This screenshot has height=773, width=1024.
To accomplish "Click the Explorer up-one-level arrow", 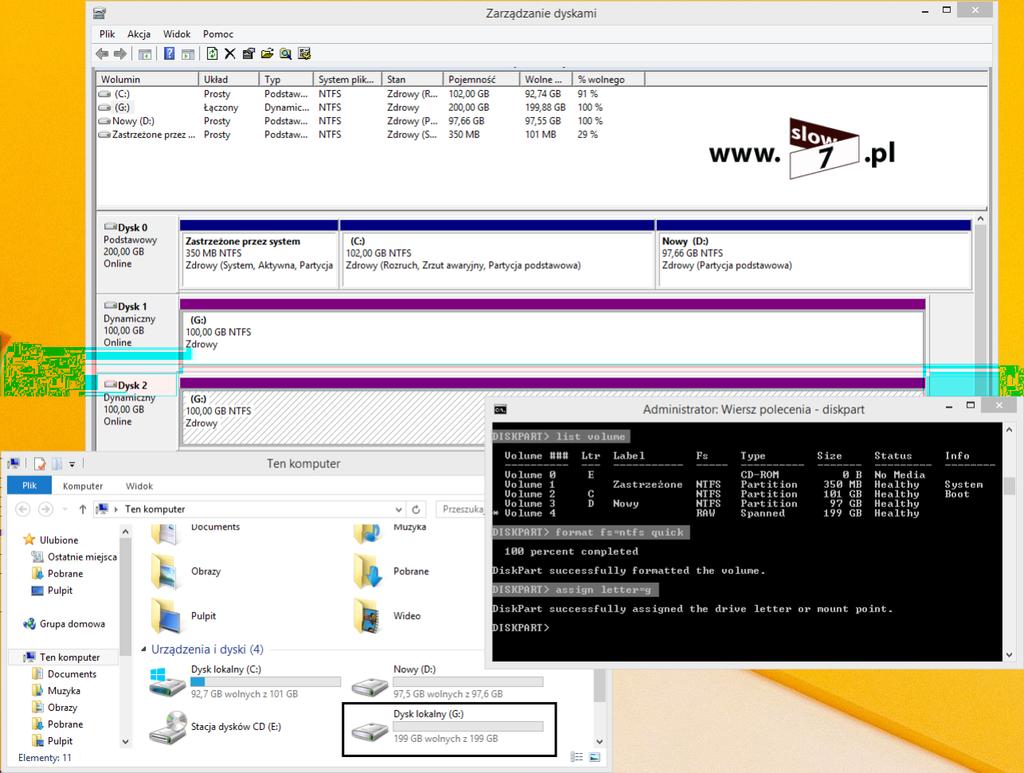I will tap(82, 509).
